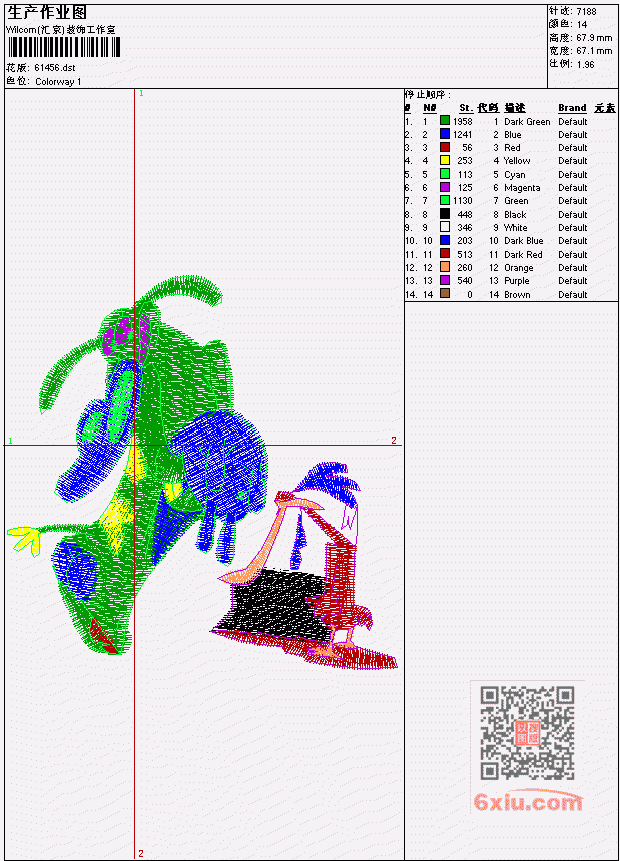620x861 pixels.
Task: Click the Cyan row color swatch
Action: coord(445,174)
